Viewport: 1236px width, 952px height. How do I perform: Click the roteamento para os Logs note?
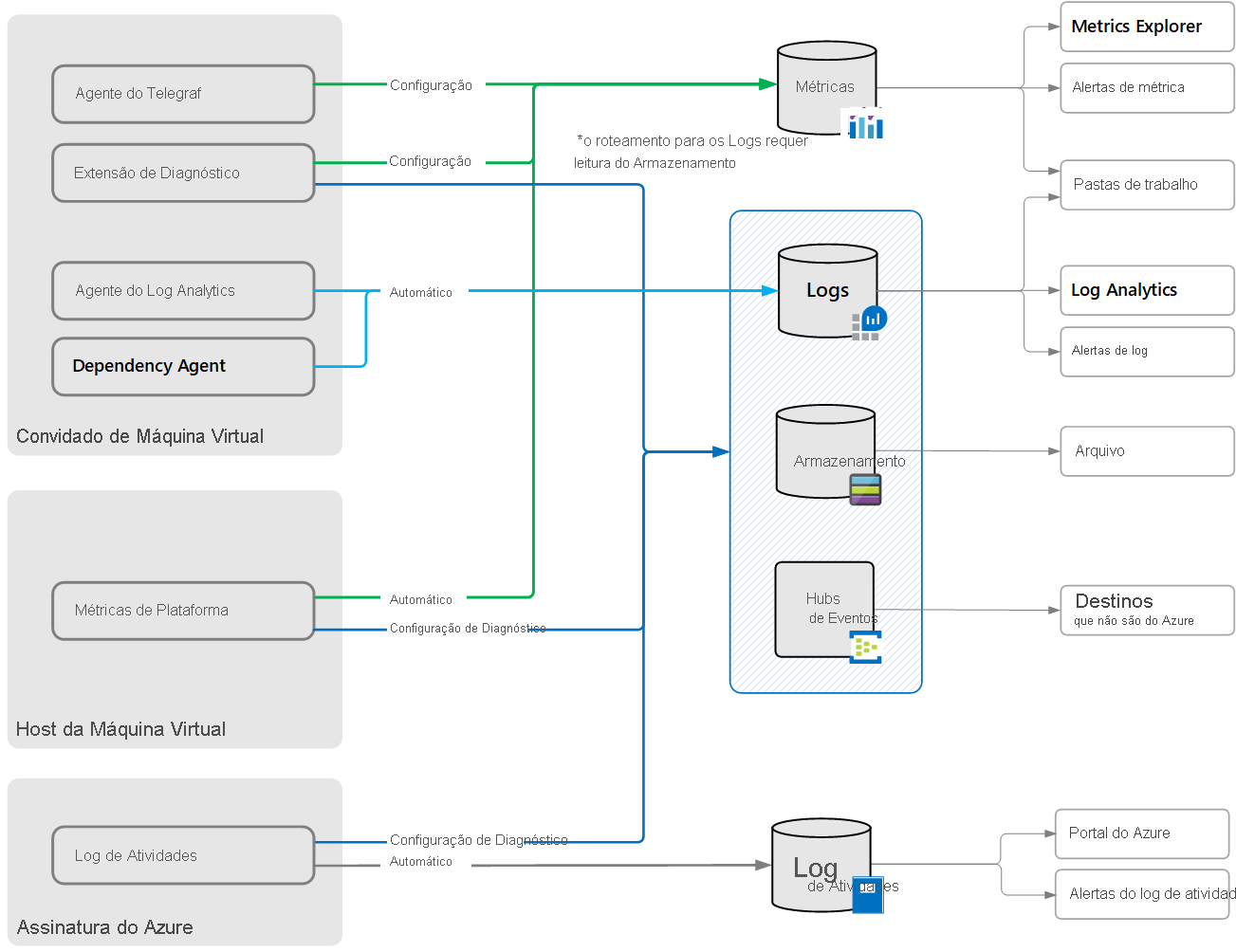(x=692, y=152)
